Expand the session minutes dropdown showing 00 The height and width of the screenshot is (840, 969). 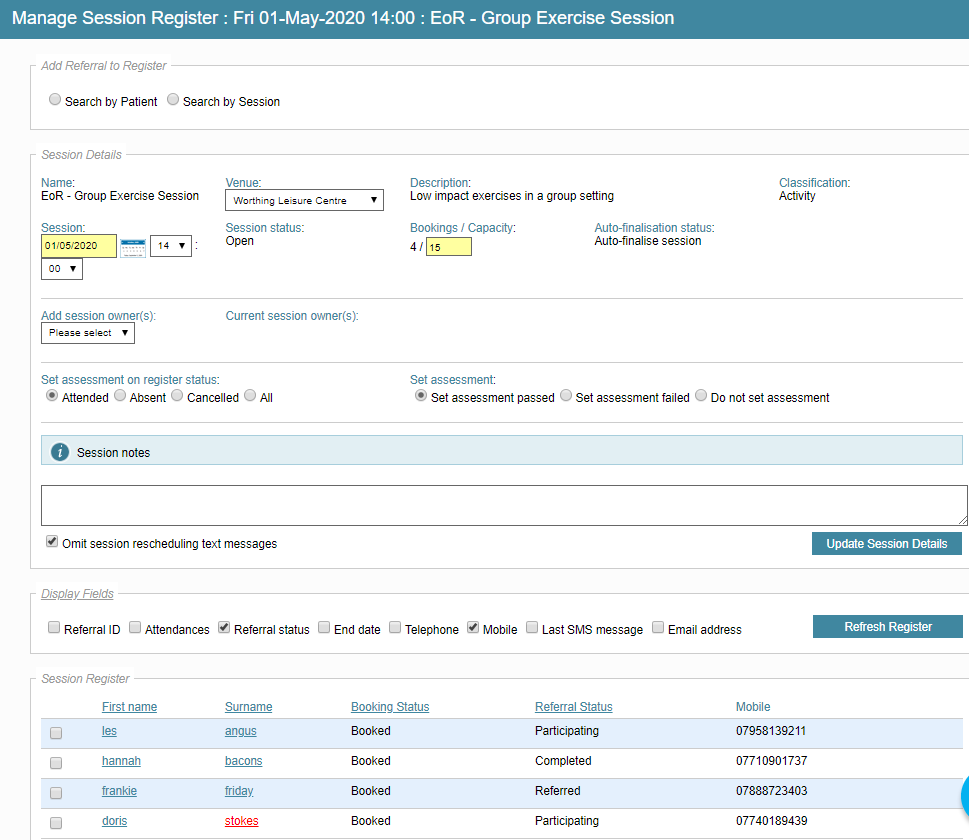[x=62, y=269]
